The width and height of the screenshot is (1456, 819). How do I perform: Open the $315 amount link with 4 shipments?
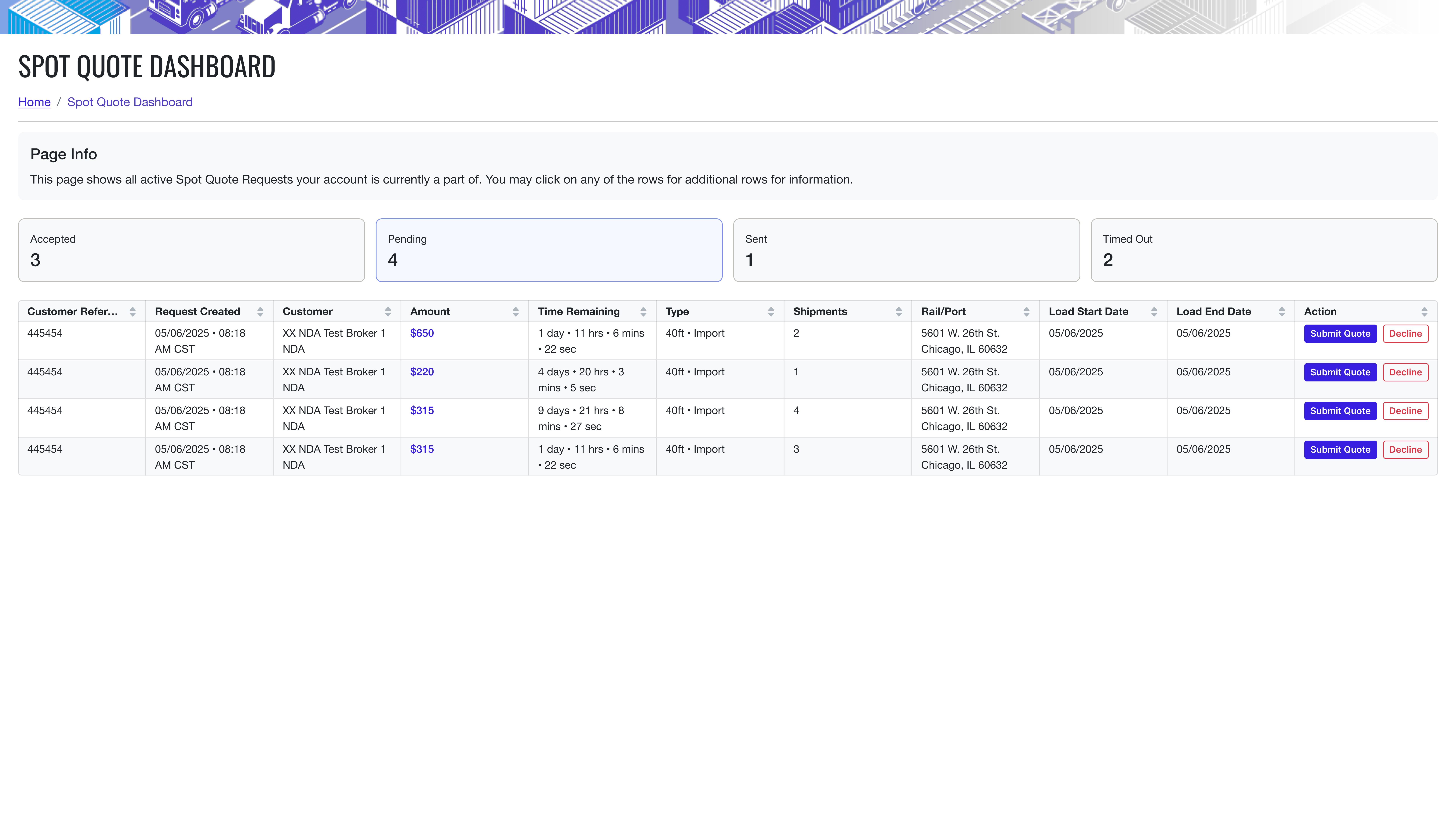pyautogui.click(x=422, y=410)
